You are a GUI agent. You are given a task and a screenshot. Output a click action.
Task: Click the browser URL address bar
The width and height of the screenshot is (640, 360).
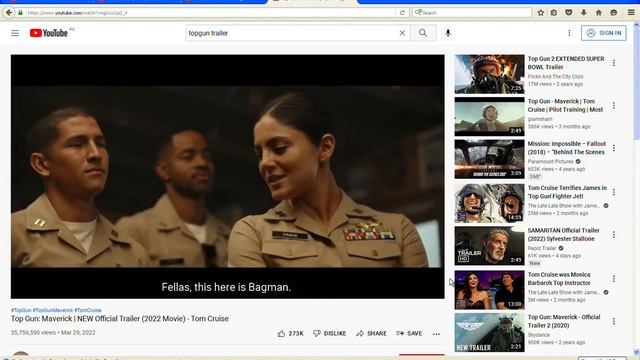click(x=210, y=13)
